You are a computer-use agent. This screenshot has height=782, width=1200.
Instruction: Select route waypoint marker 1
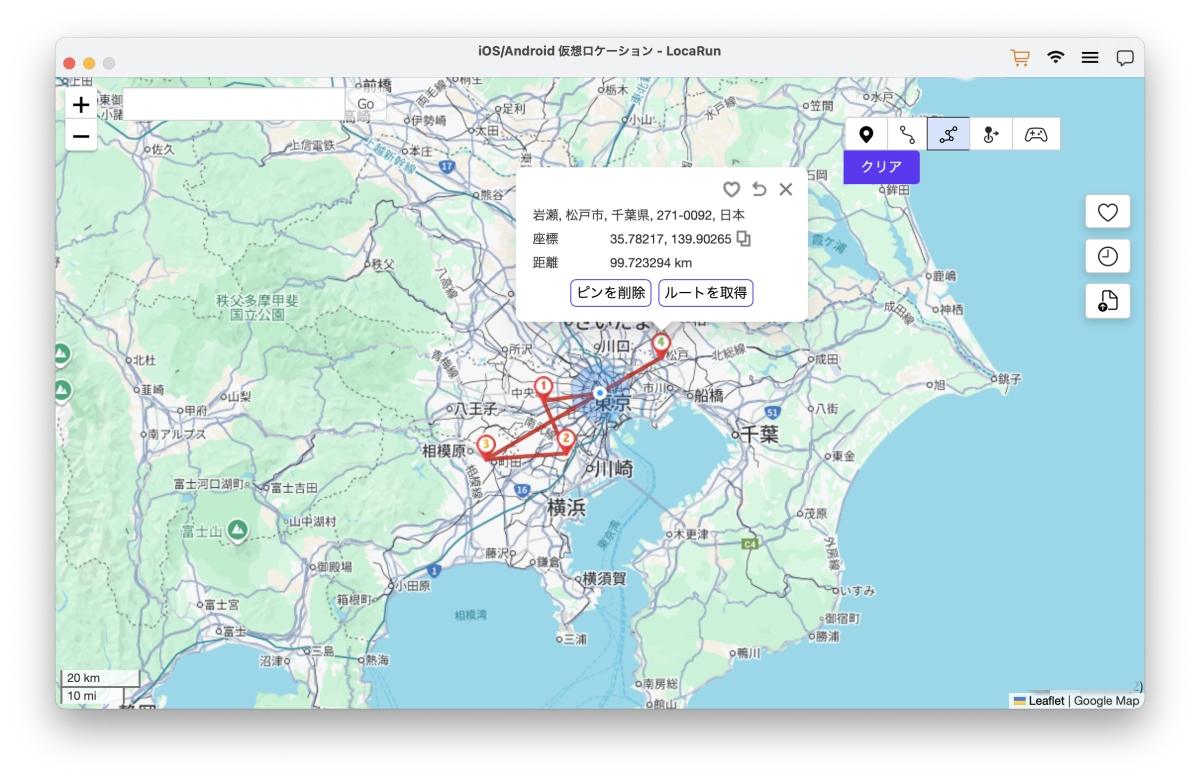tap(544, 387)
